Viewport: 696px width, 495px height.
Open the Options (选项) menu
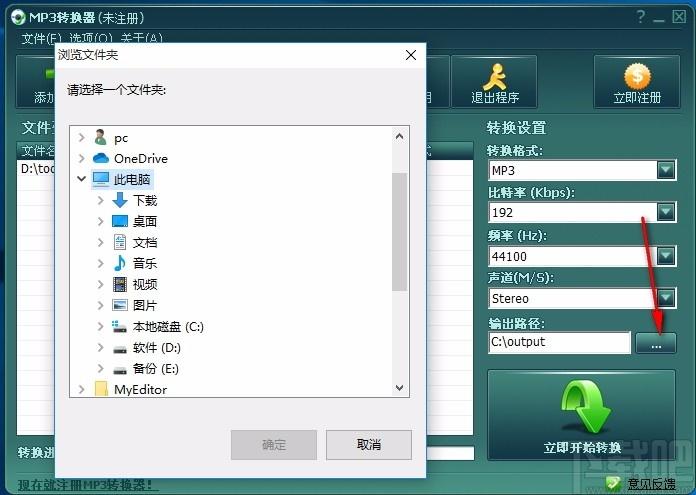[x=91, y=38]
